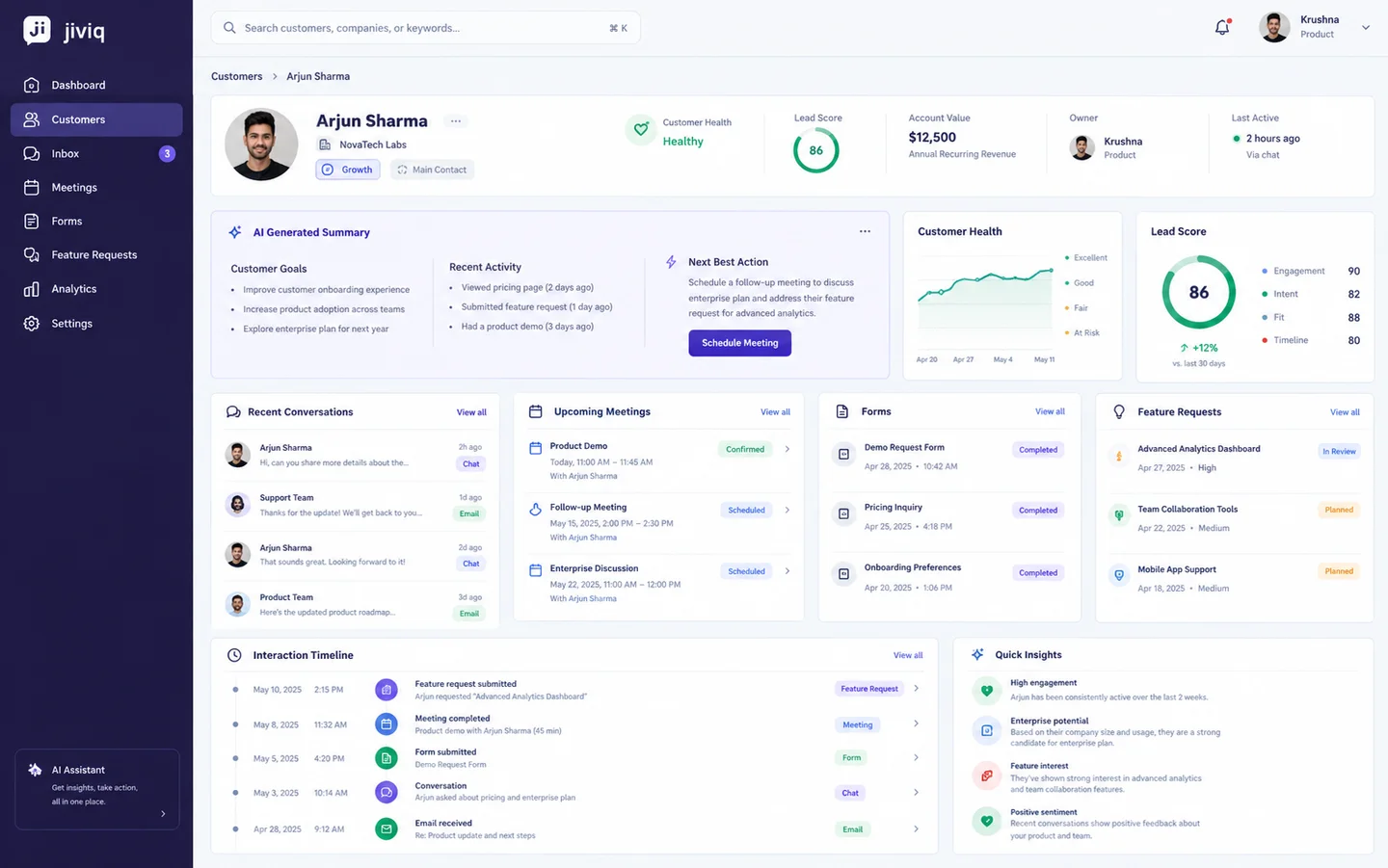Click the Forms document icon in sidebar
Viewport: 1388px width, 868px height.
click(32, 221)
